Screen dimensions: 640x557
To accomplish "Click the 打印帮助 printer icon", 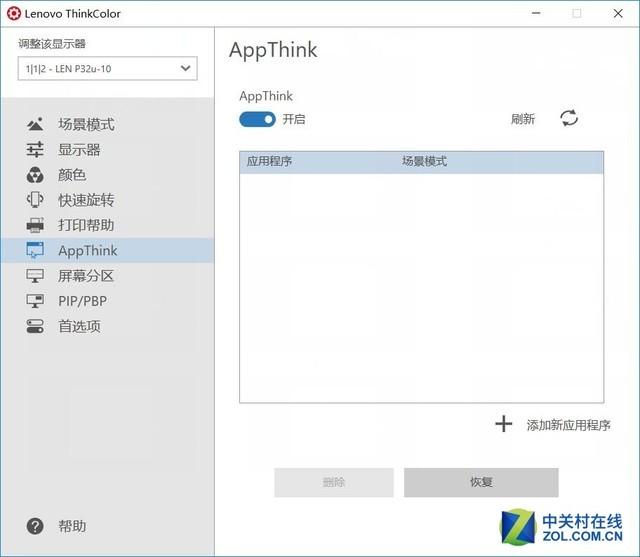I will click(x=35, y=225).
